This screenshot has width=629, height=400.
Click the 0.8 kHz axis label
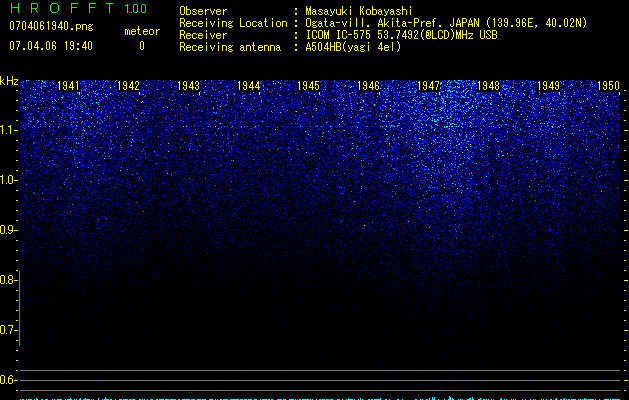click(8, 280)
